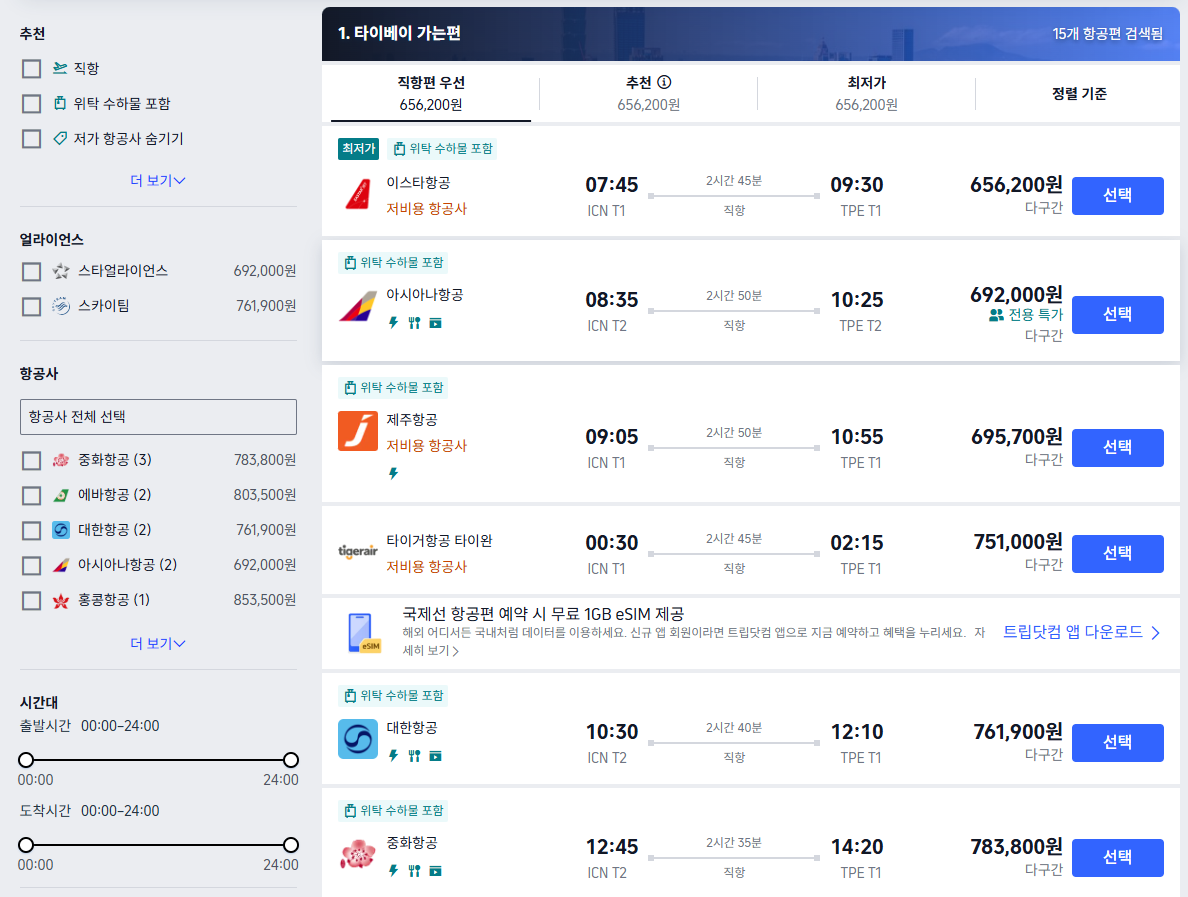Open the 트립닷컴 앱 다운로드 link

tap(1081, 632)
